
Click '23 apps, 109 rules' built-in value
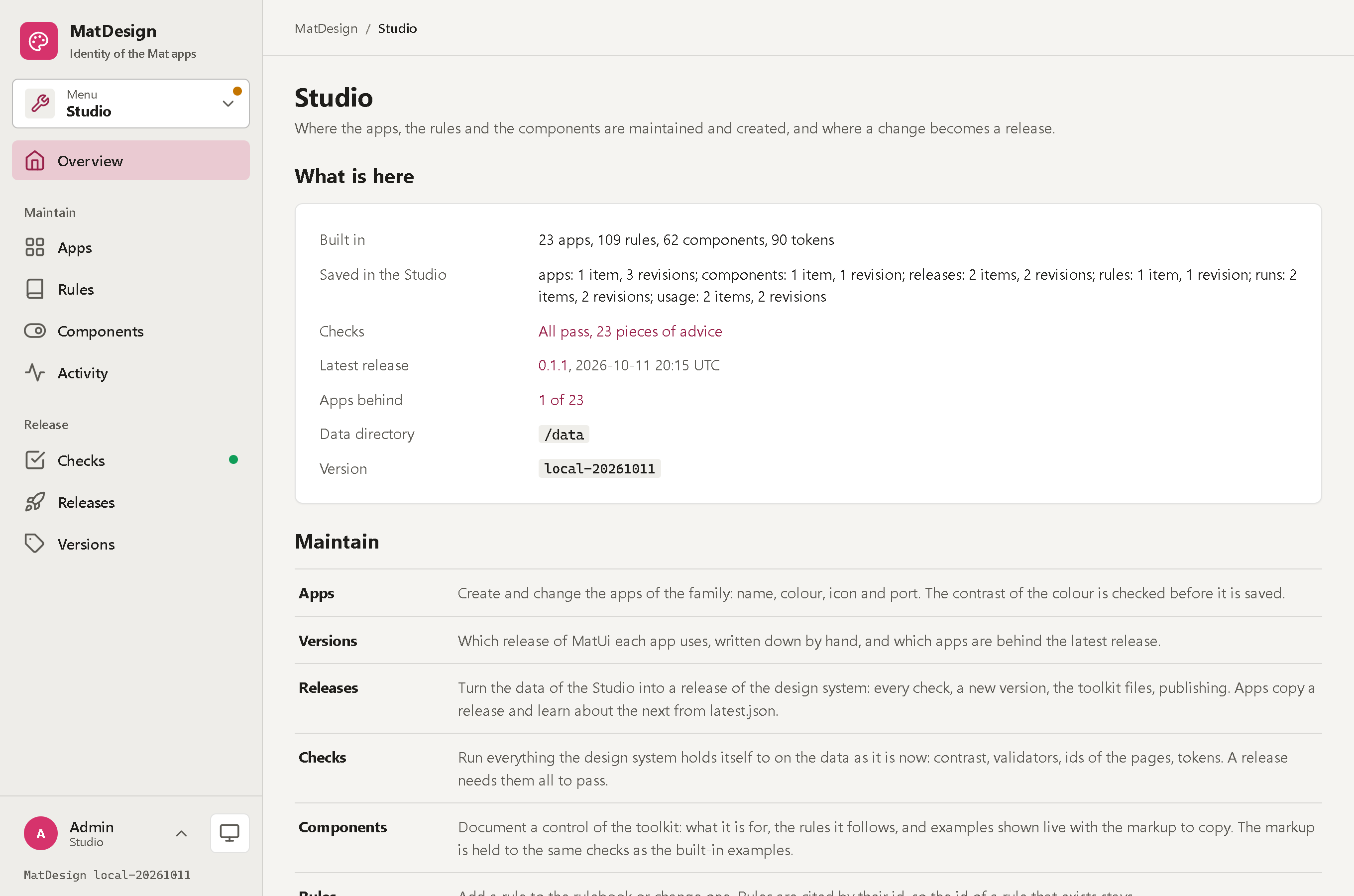pos(685,240)
